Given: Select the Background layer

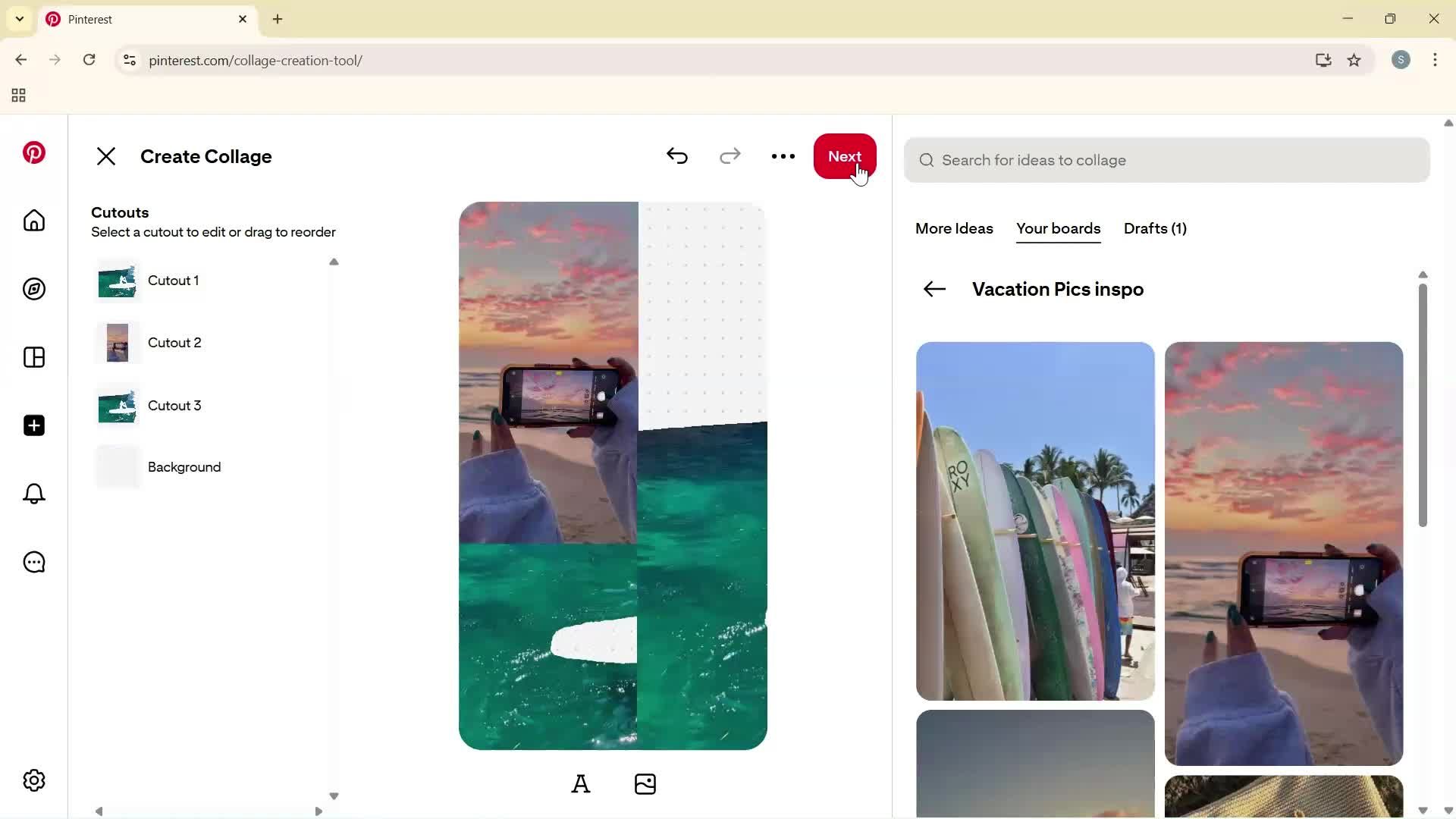Looking at the screenshot, I should (x=184, y=466).
